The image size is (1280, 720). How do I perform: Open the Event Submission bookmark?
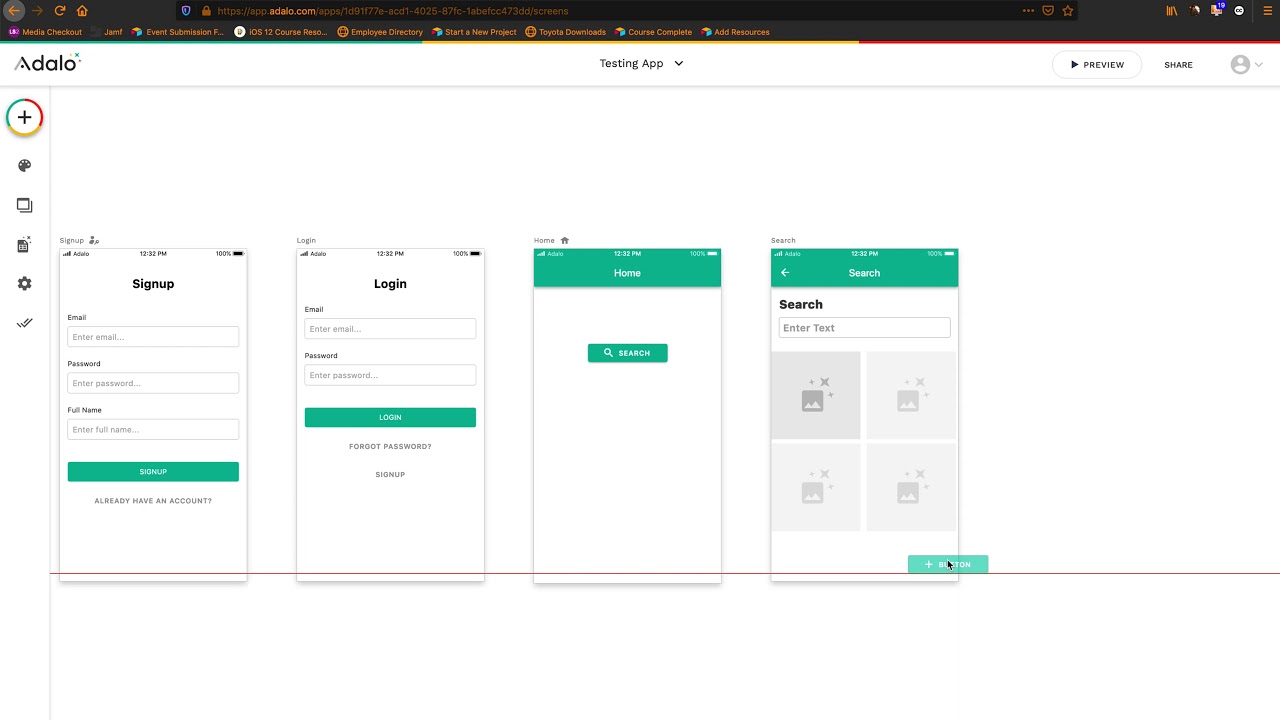[x=178, y=32]
